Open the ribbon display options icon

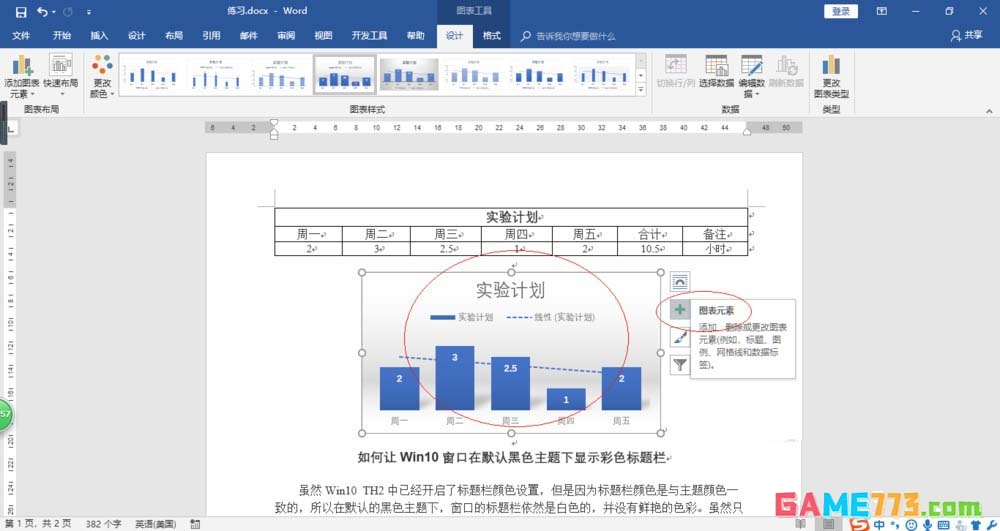click(x=881, y=11)
